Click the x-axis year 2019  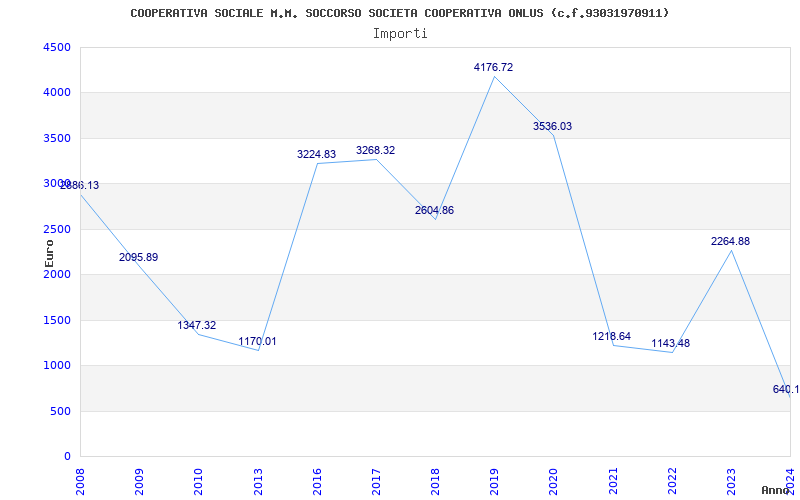(494, 481)
